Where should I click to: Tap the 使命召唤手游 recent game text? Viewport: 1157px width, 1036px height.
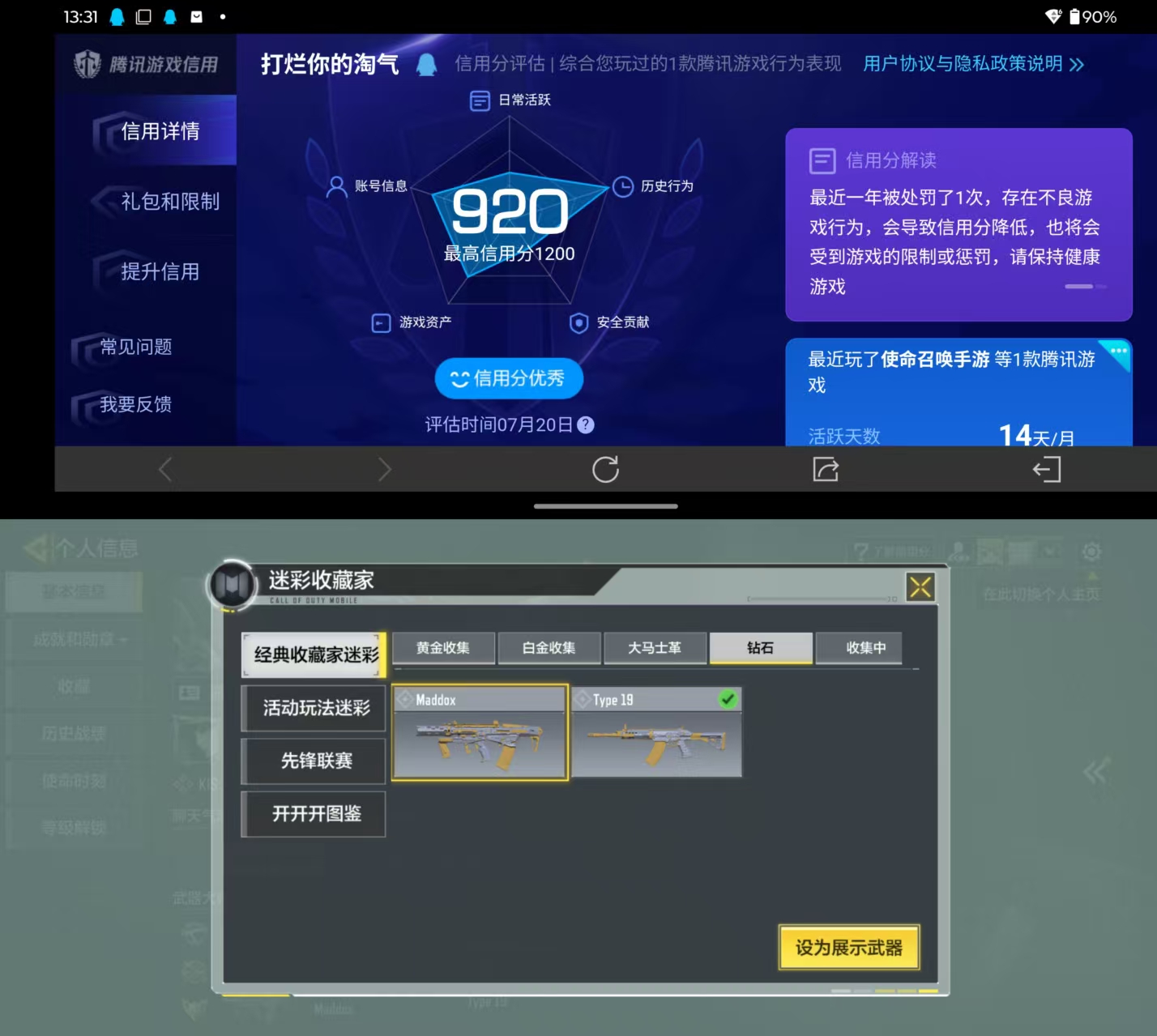pos(935,359)
